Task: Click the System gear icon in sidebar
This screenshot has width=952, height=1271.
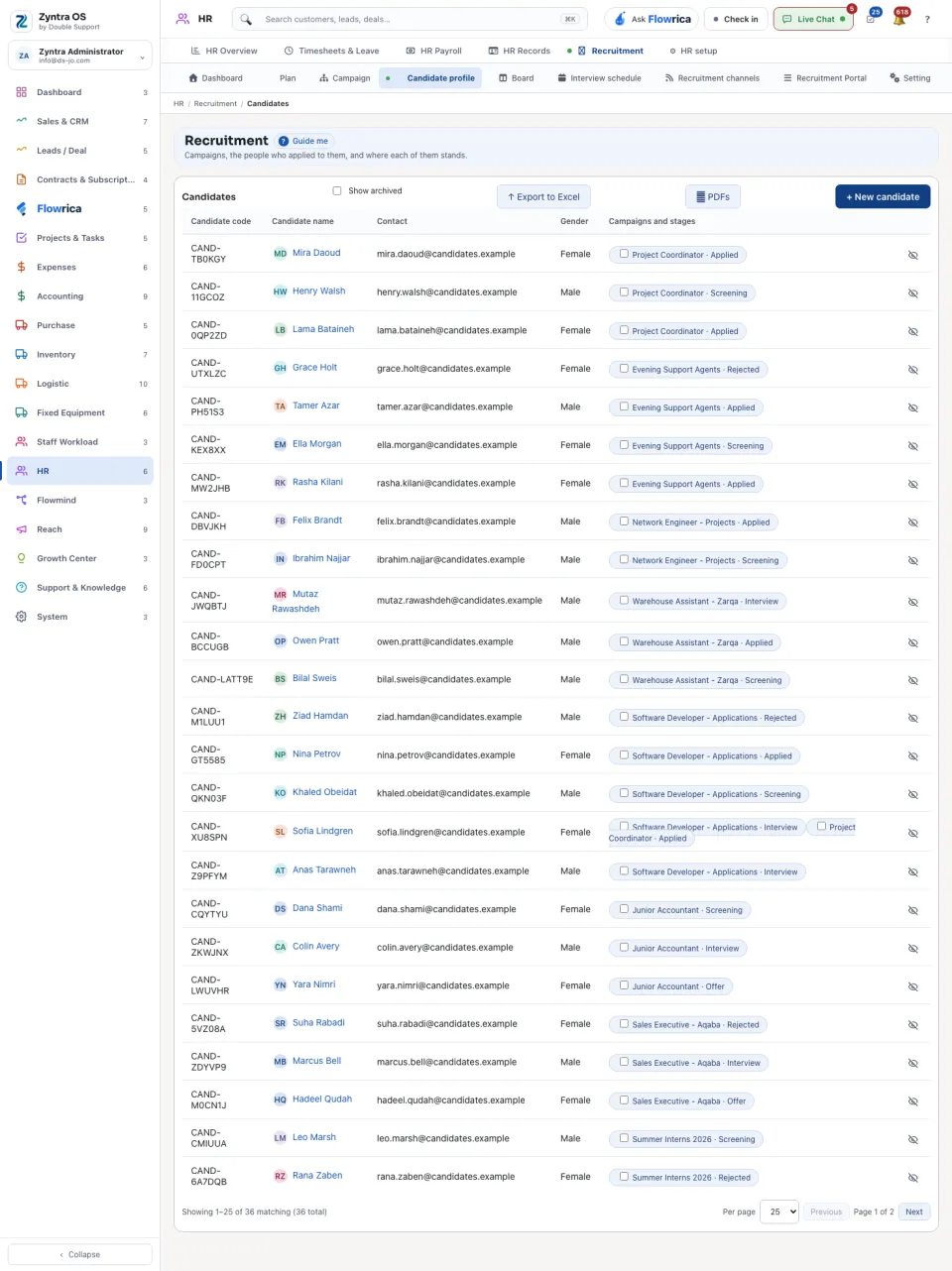Action: 21,617
